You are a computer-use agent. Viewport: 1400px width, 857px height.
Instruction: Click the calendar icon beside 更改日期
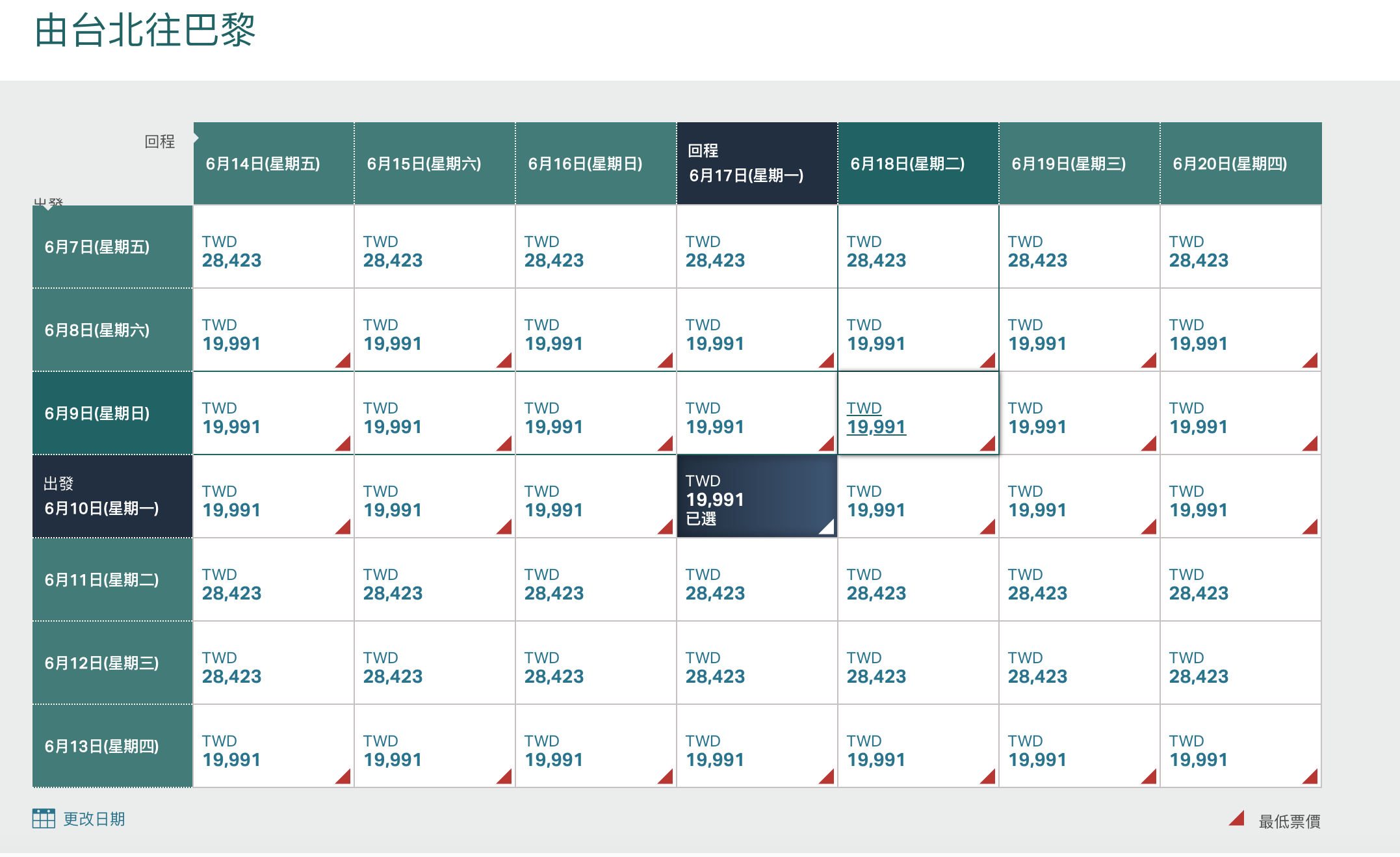[x=44, y=819]
